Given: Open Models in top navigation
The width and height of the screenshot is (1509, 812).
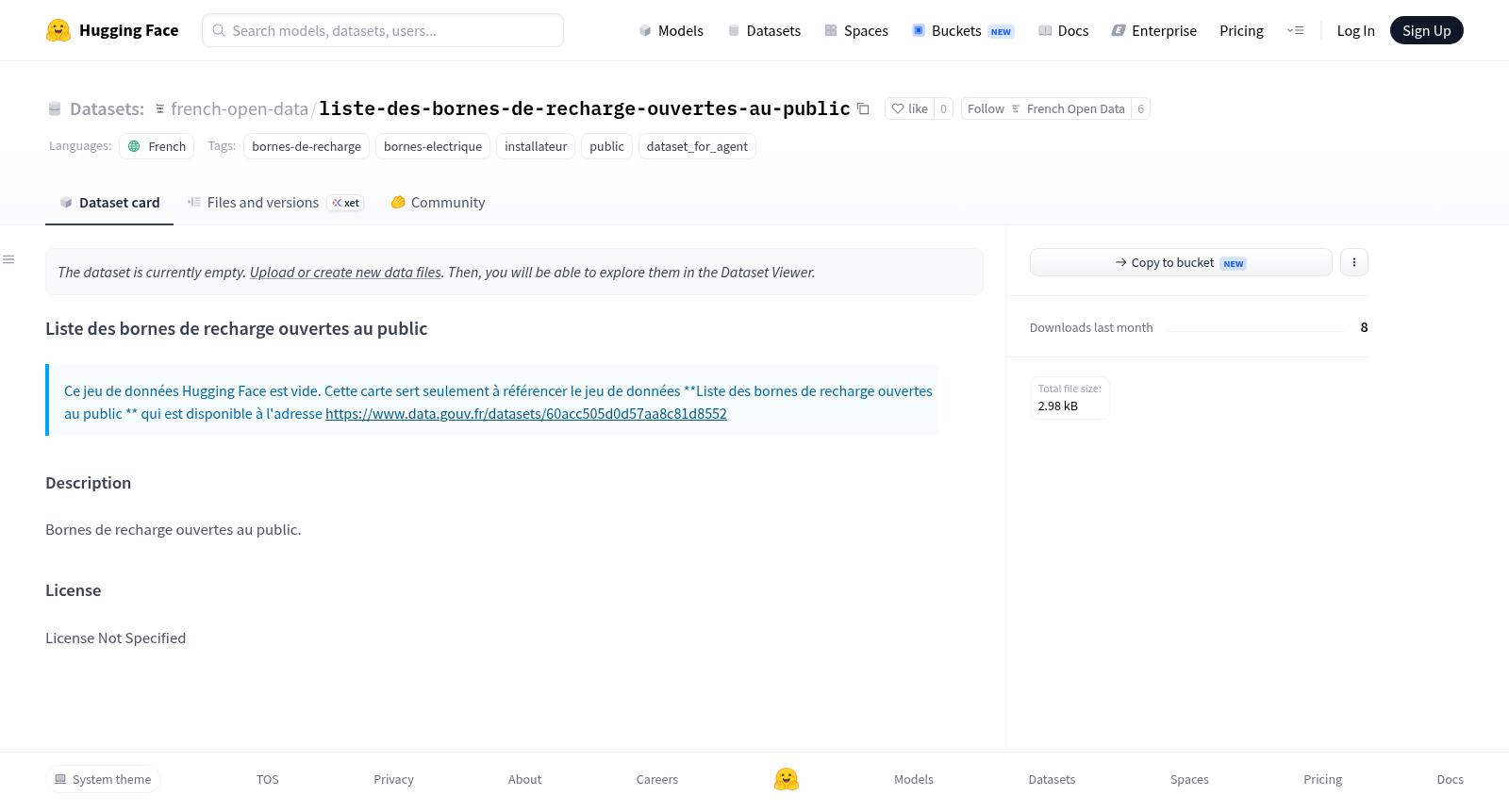Looking at the screenshot, I should [x=671, y=30].
